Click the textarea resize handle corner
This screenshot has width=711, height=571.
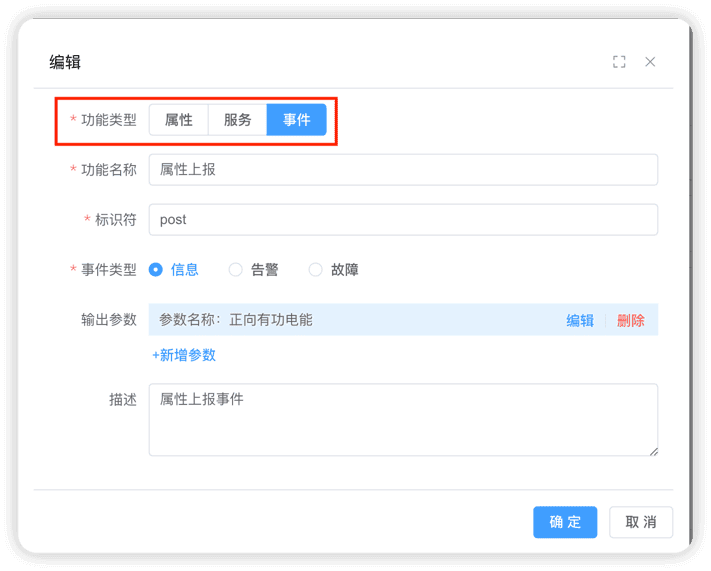(653, 451)
